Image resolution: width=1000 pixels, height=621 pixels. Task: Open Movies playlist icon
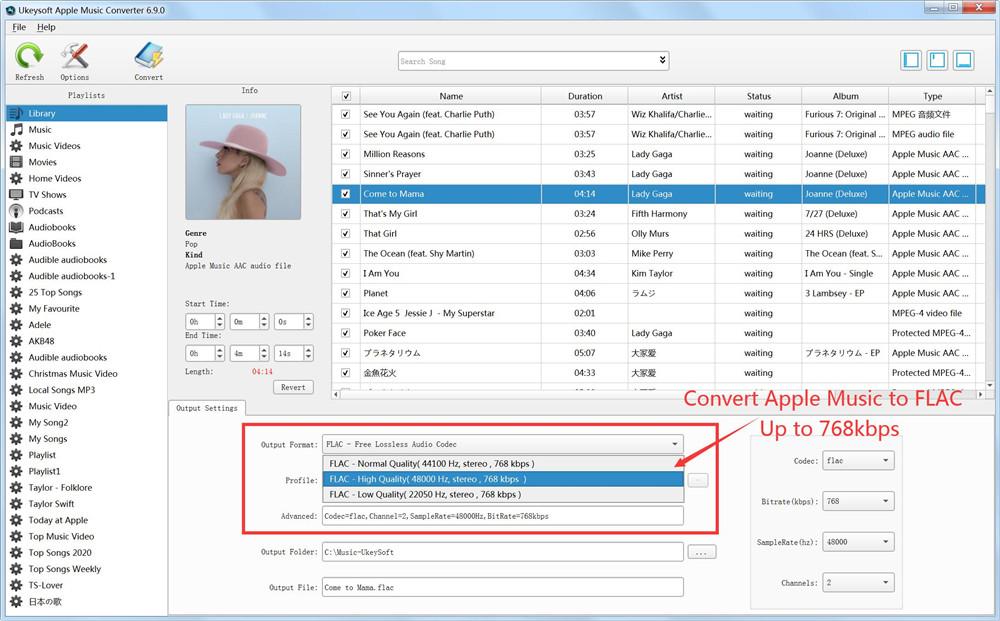point(17,162)
